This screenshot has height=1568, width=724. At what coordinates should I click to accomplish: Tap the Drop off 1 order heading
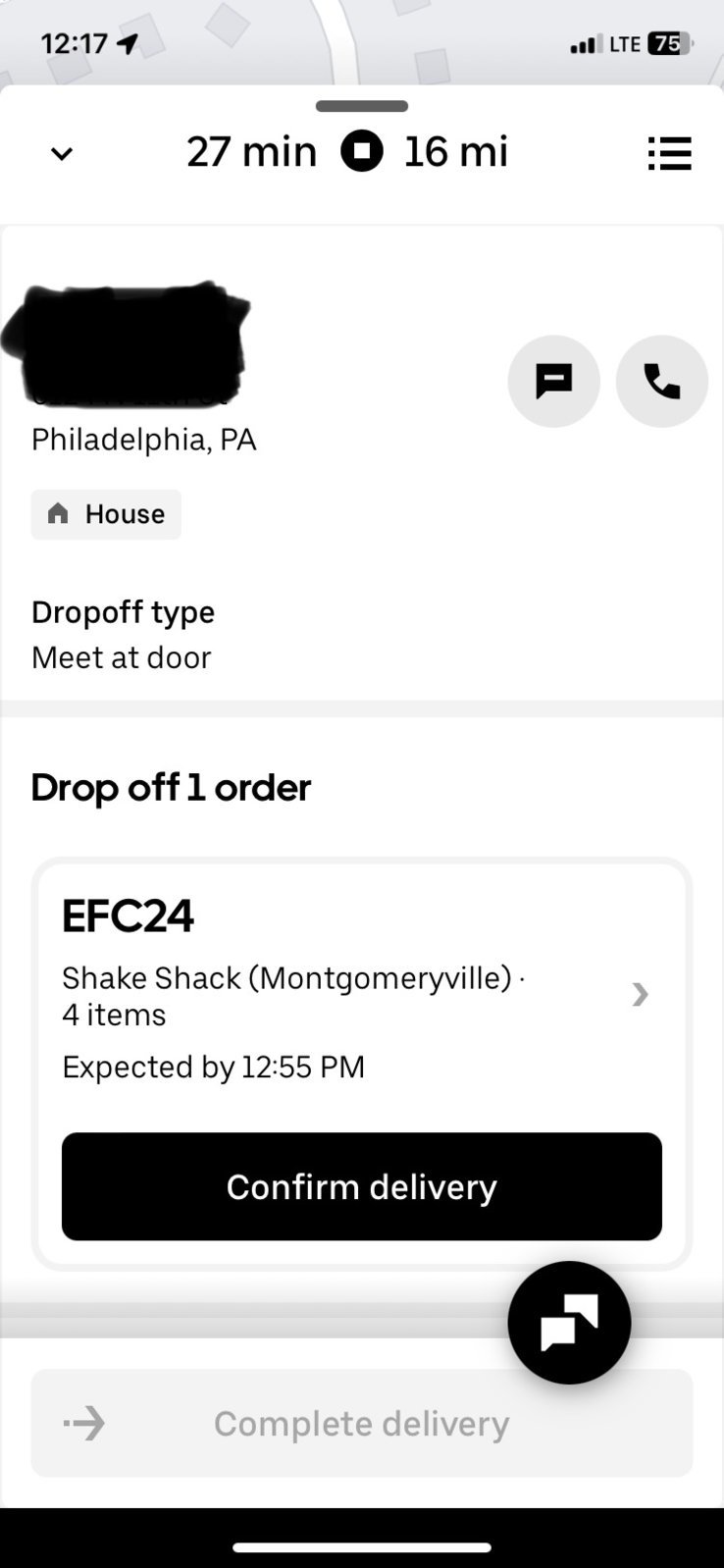click(171, 787)
